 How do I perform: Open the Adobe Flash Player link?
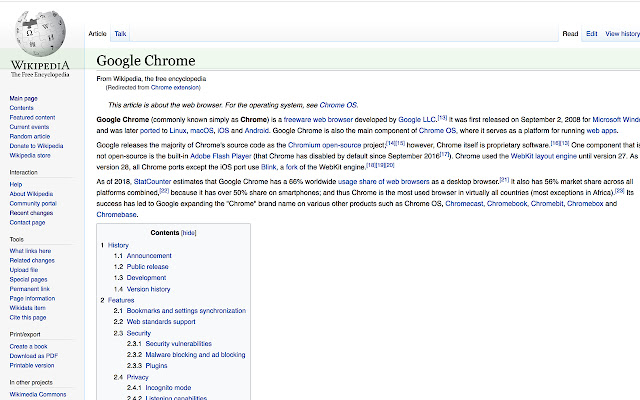[x=221, y=156]
